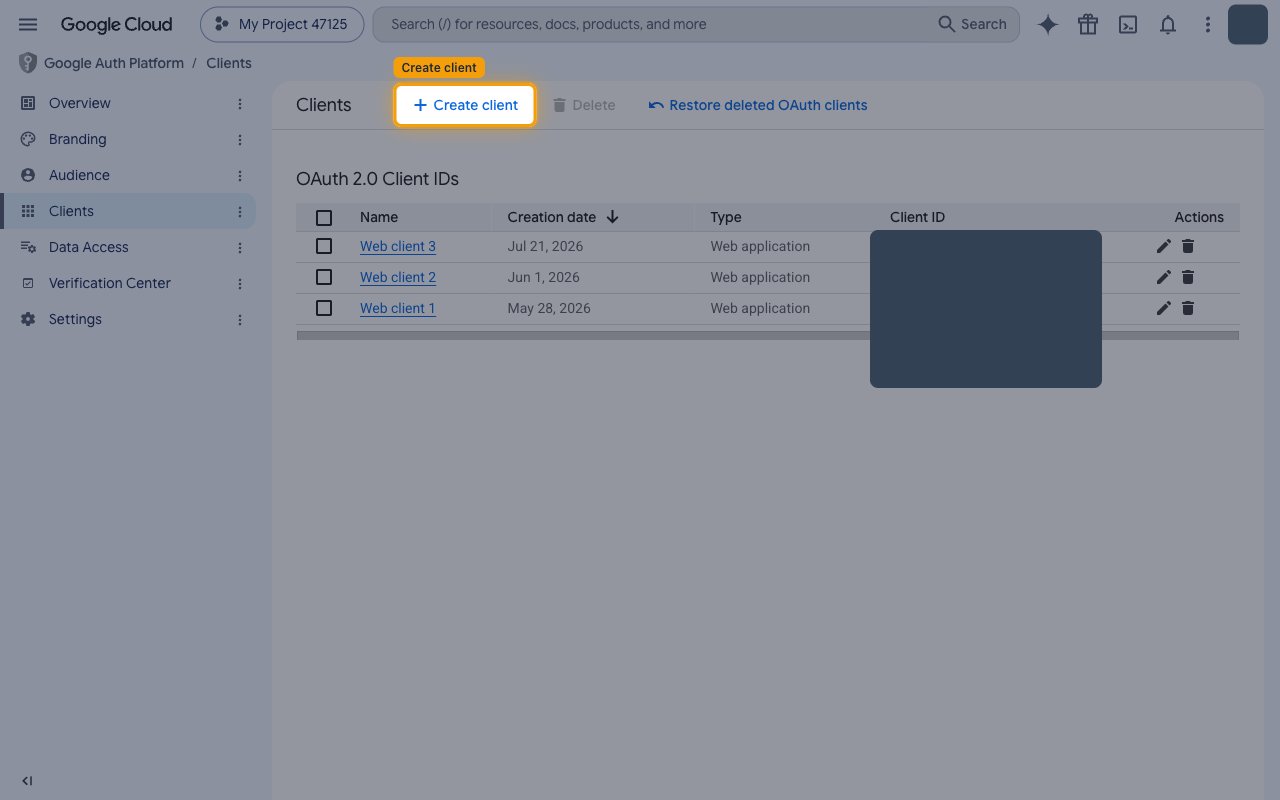Image resolution: width=1280 pixels, height=800 pixels.
Task: Click the Google Cloud logo
Action: coord(116,24)
